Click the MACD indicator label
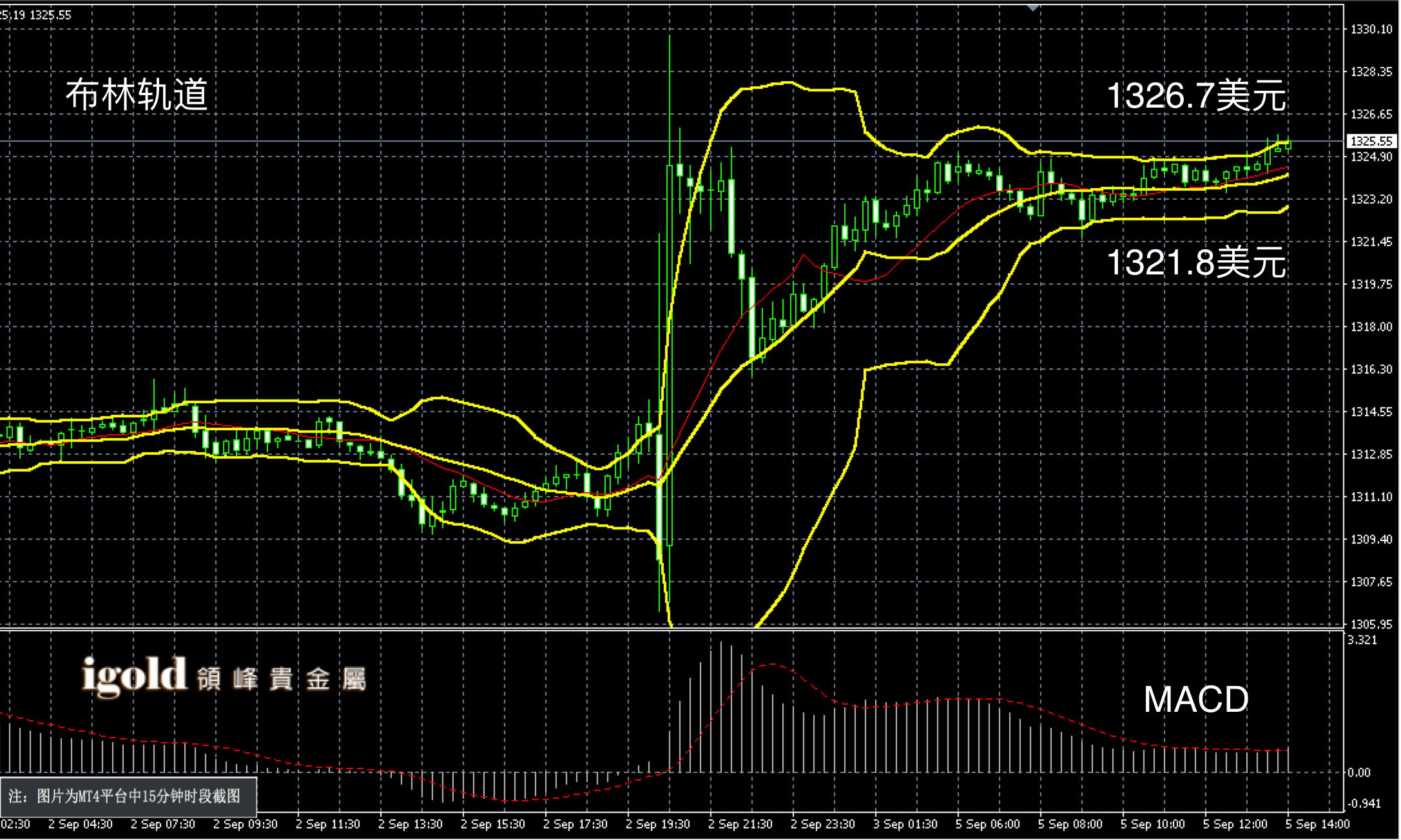Image resolution: width=1401 pixels, height=840 pixels. click(1196, 700)
